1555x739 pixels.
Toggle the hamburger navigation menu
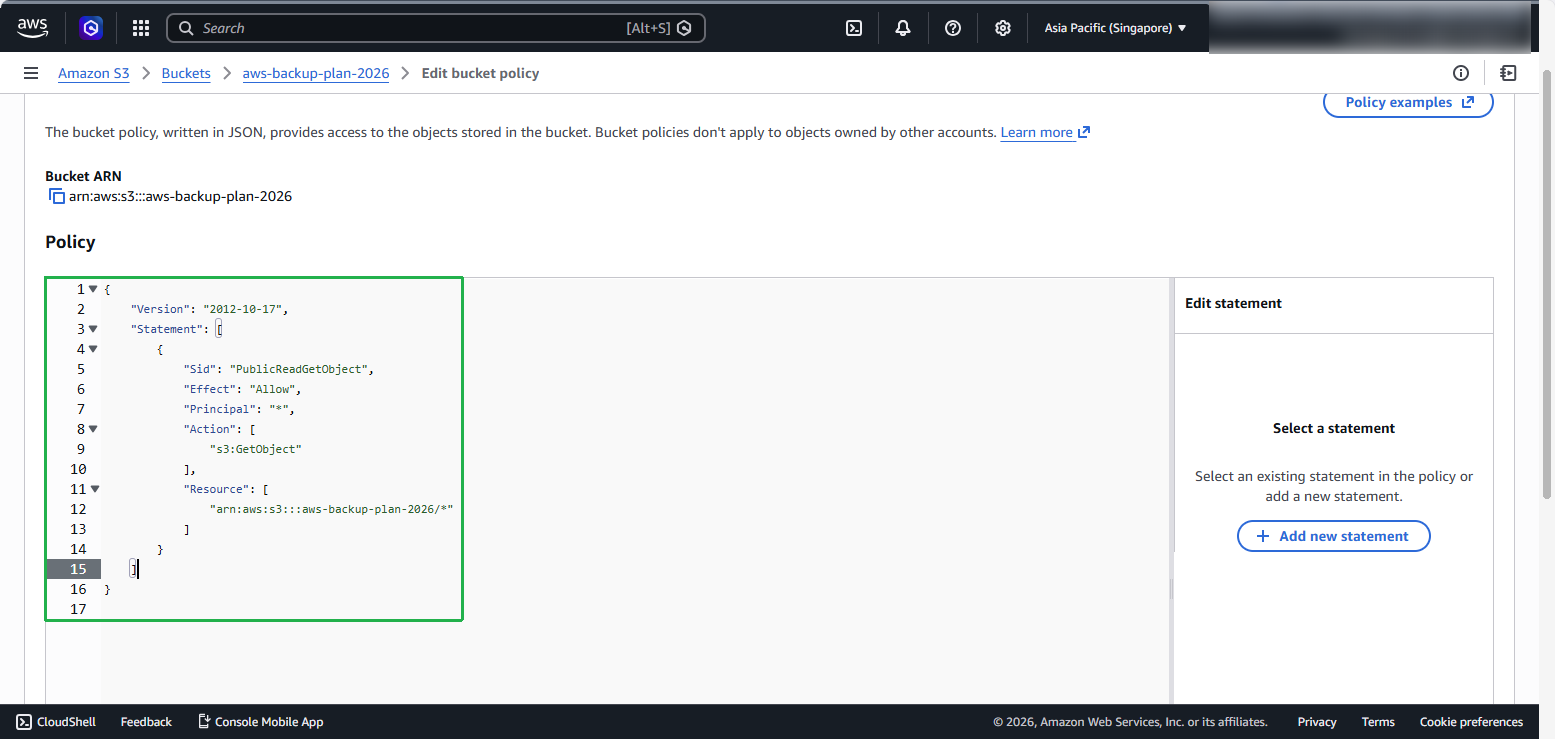(31, 73)
